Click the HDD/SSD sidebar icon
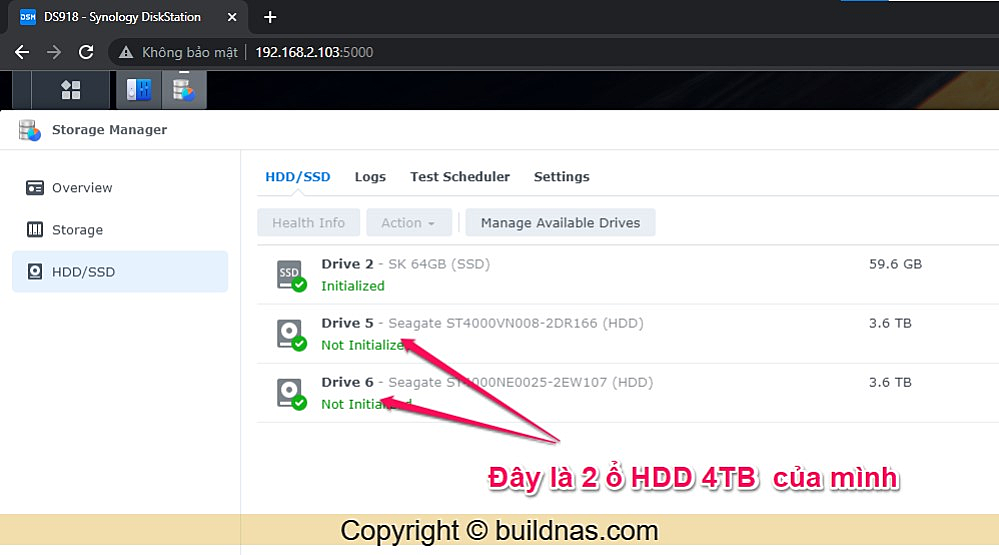This screenshot has height=555, width=999. click(34, 271)
